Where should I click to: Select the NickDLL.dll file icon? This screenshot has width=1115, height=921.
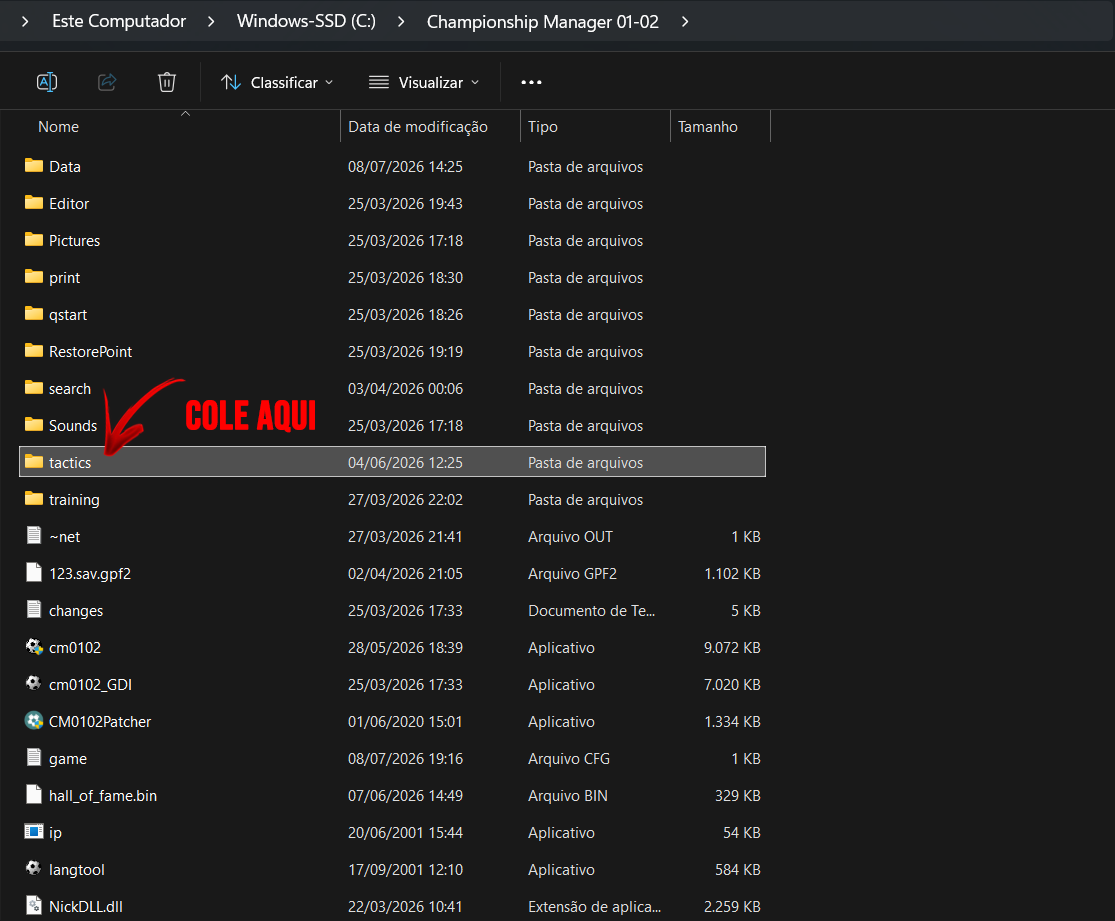point(33,905)
